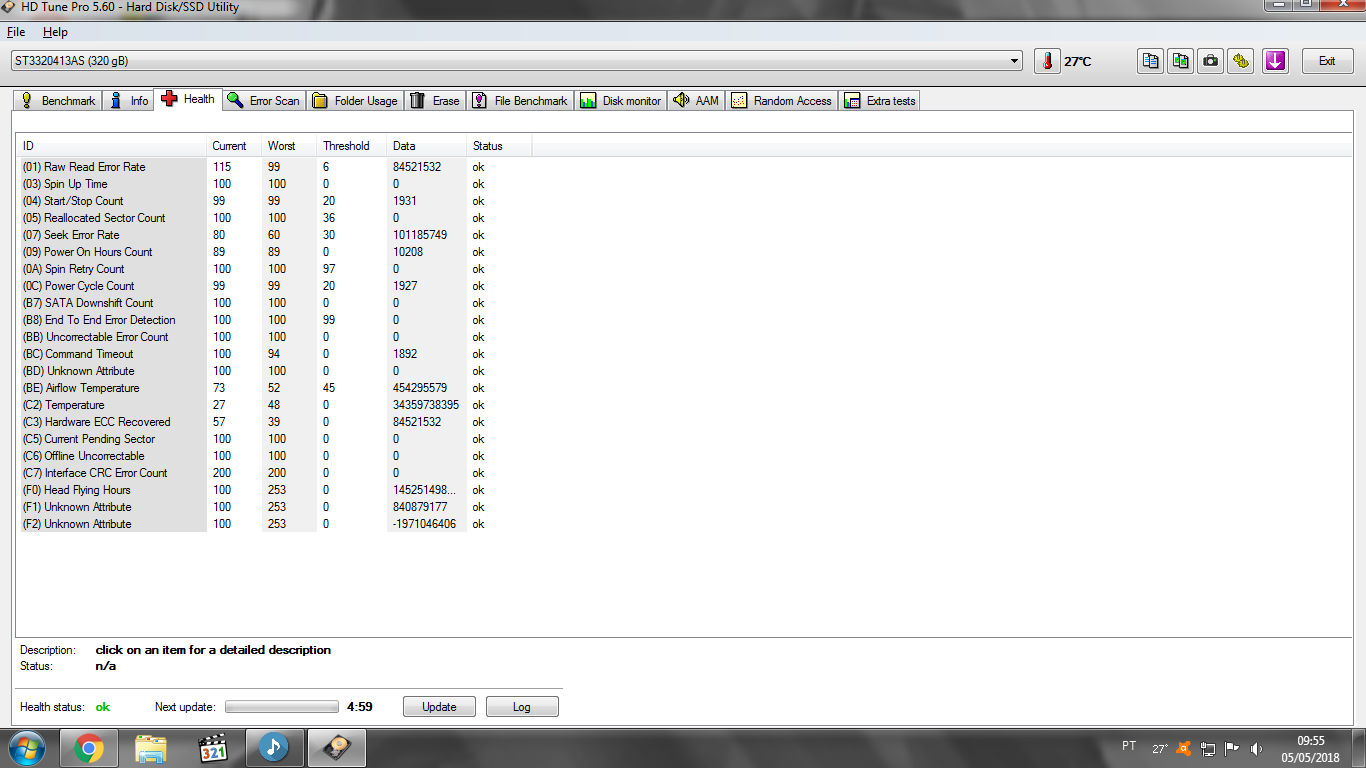1366x768 pixels.
Task: Click the File Benchmark icon
Action: [x=480, y=100]
